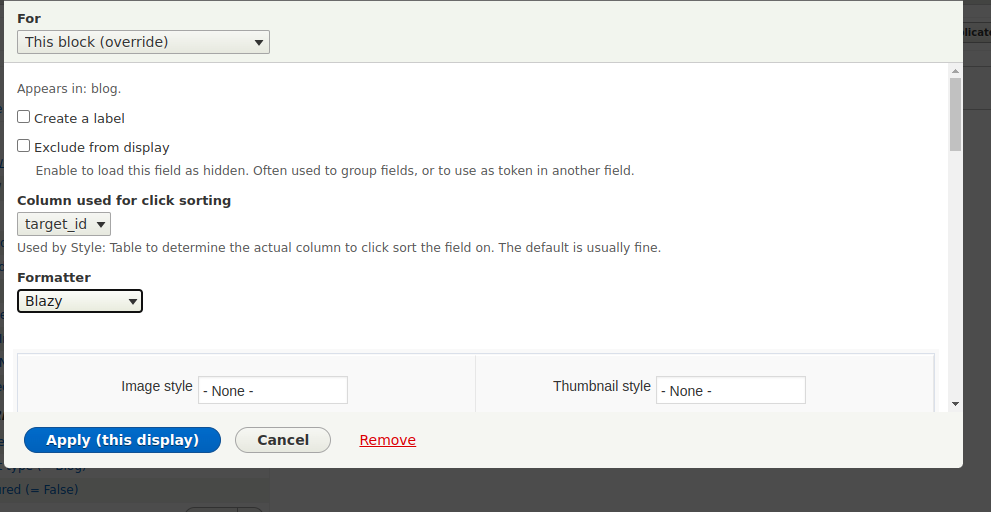The image size is (991, 512).
Task: Click the "Thumbnail style" field label
Action: (x=602, y=386)
